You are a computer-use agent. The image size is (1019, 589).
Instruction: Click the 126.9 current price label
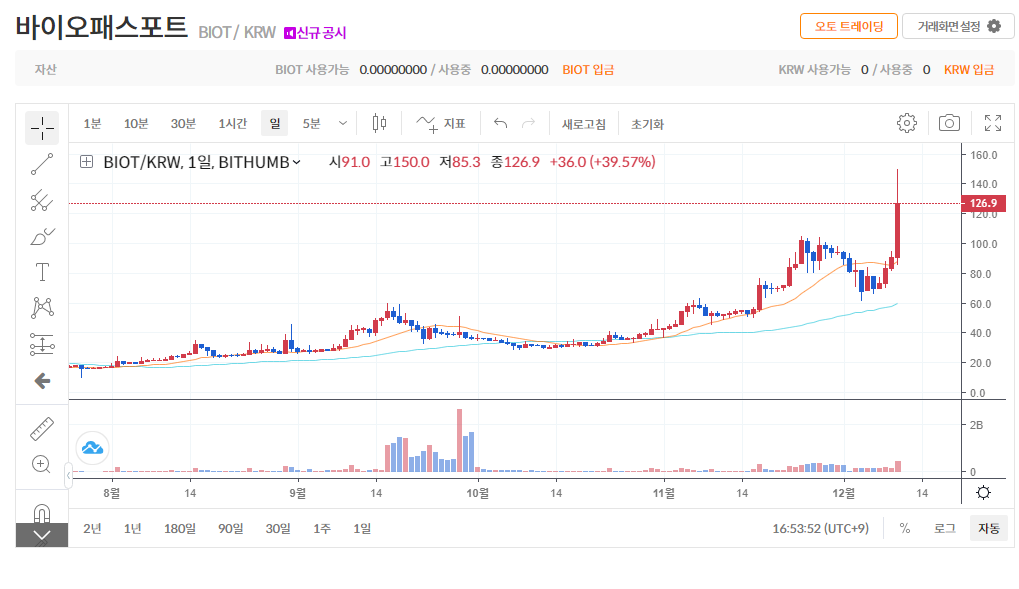(983, 203)
